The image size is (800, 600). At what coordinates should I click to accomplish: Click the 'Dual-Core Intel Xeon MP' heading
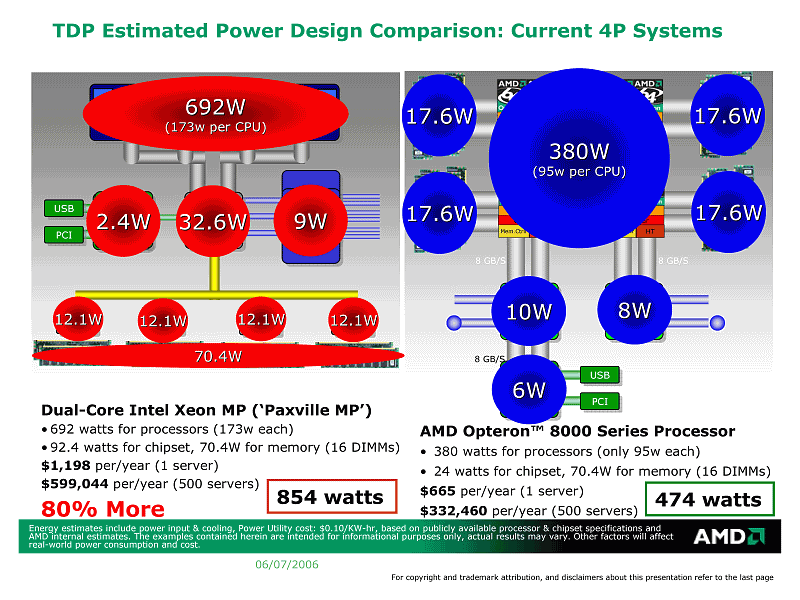click(206, 410)
